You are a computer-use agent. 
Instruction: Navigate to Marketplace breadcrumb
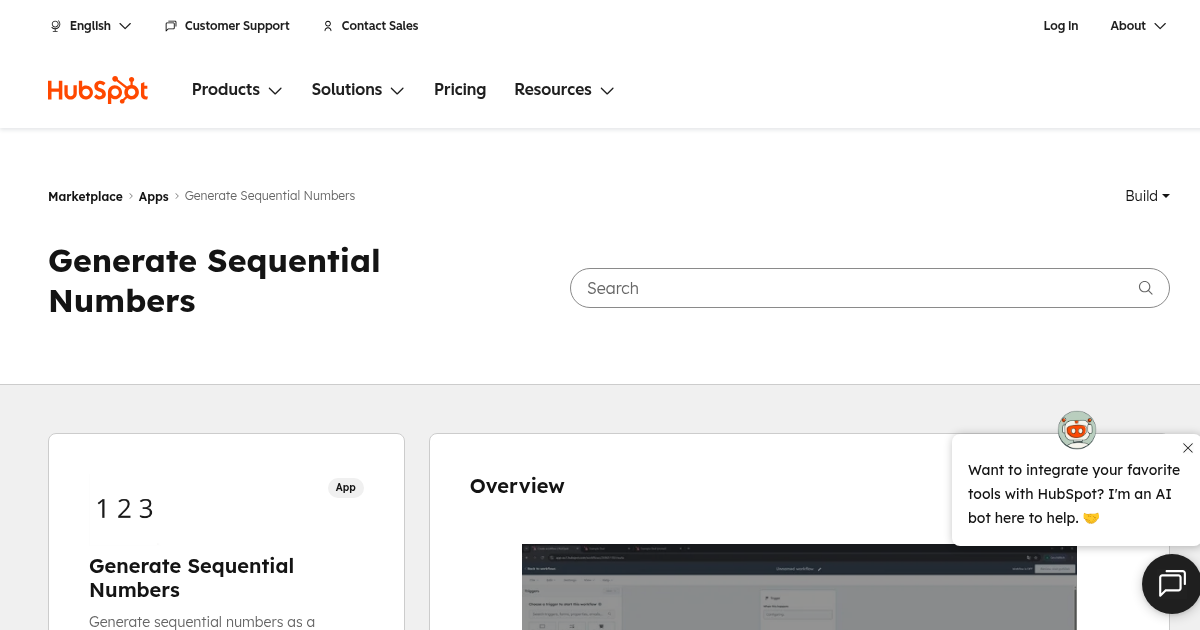(85, 196)
